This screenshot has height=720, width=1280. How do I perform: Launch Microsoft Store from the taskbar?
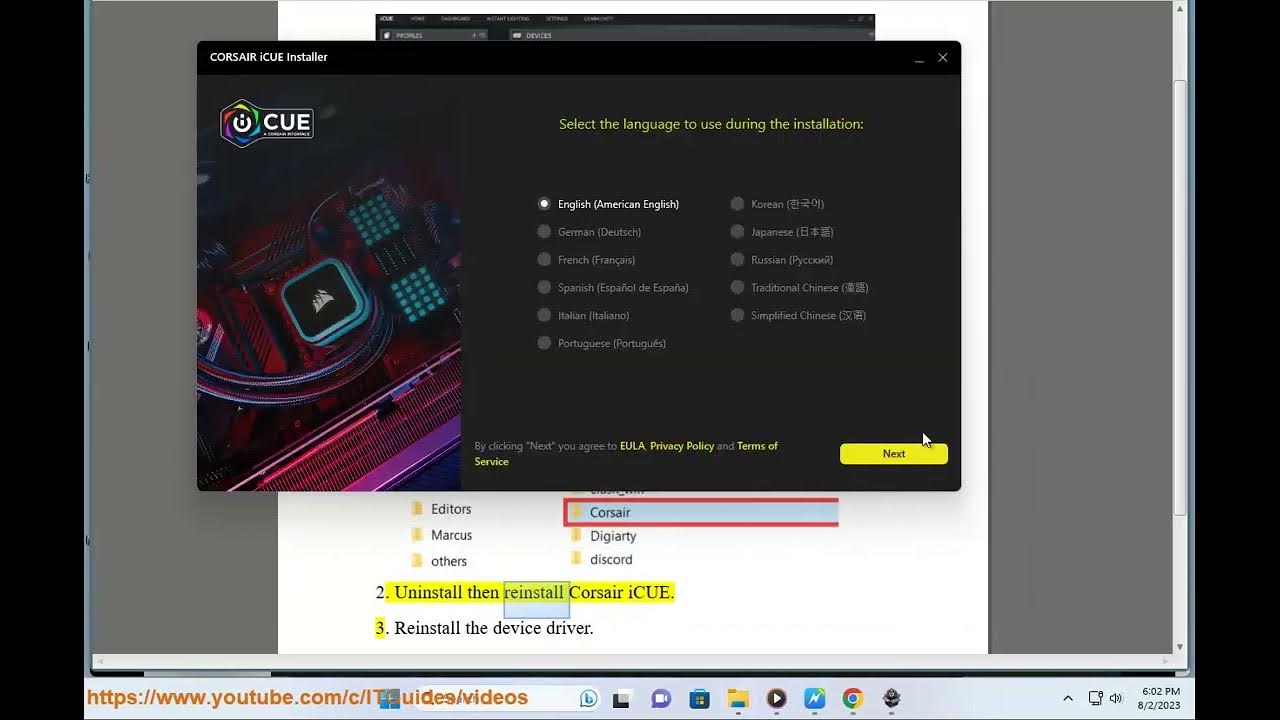coord(700,698)
